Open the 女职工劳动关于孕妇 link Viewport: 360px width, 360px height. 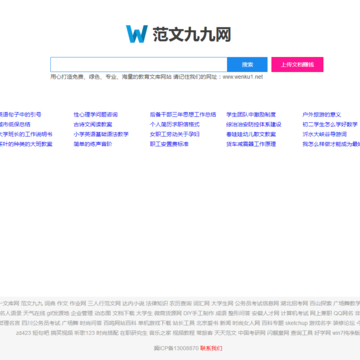(175, 134)
